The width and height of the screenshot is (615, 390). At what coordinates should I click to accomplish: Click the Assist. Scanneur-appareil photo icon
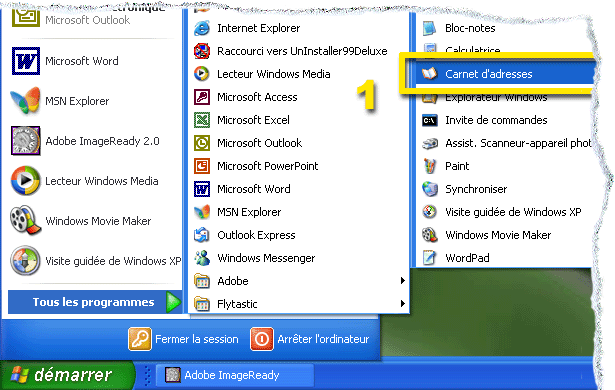(x=430, y=143)
